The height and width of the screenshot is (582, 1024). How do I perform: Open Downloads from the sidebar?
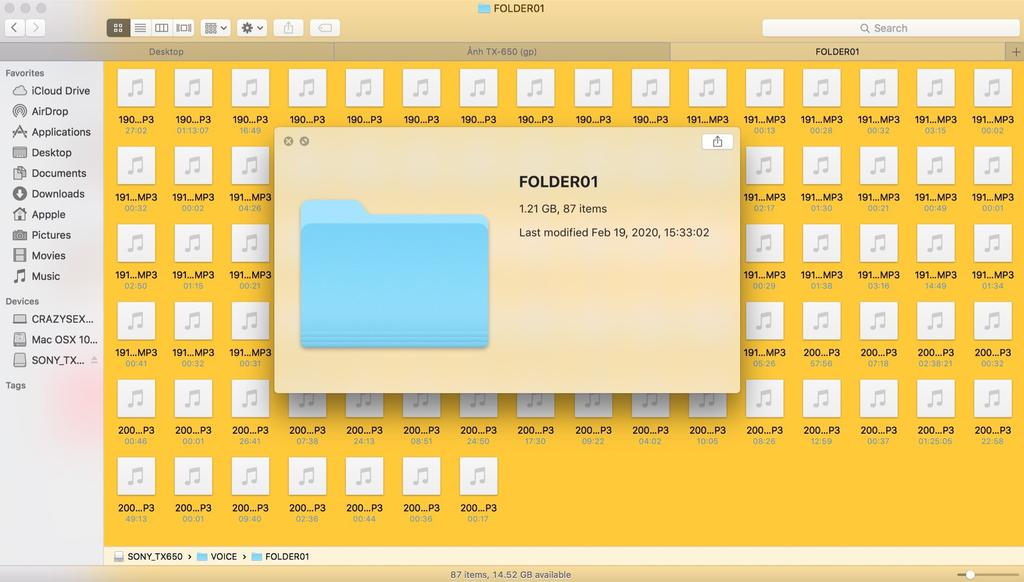tap(48, 194)
